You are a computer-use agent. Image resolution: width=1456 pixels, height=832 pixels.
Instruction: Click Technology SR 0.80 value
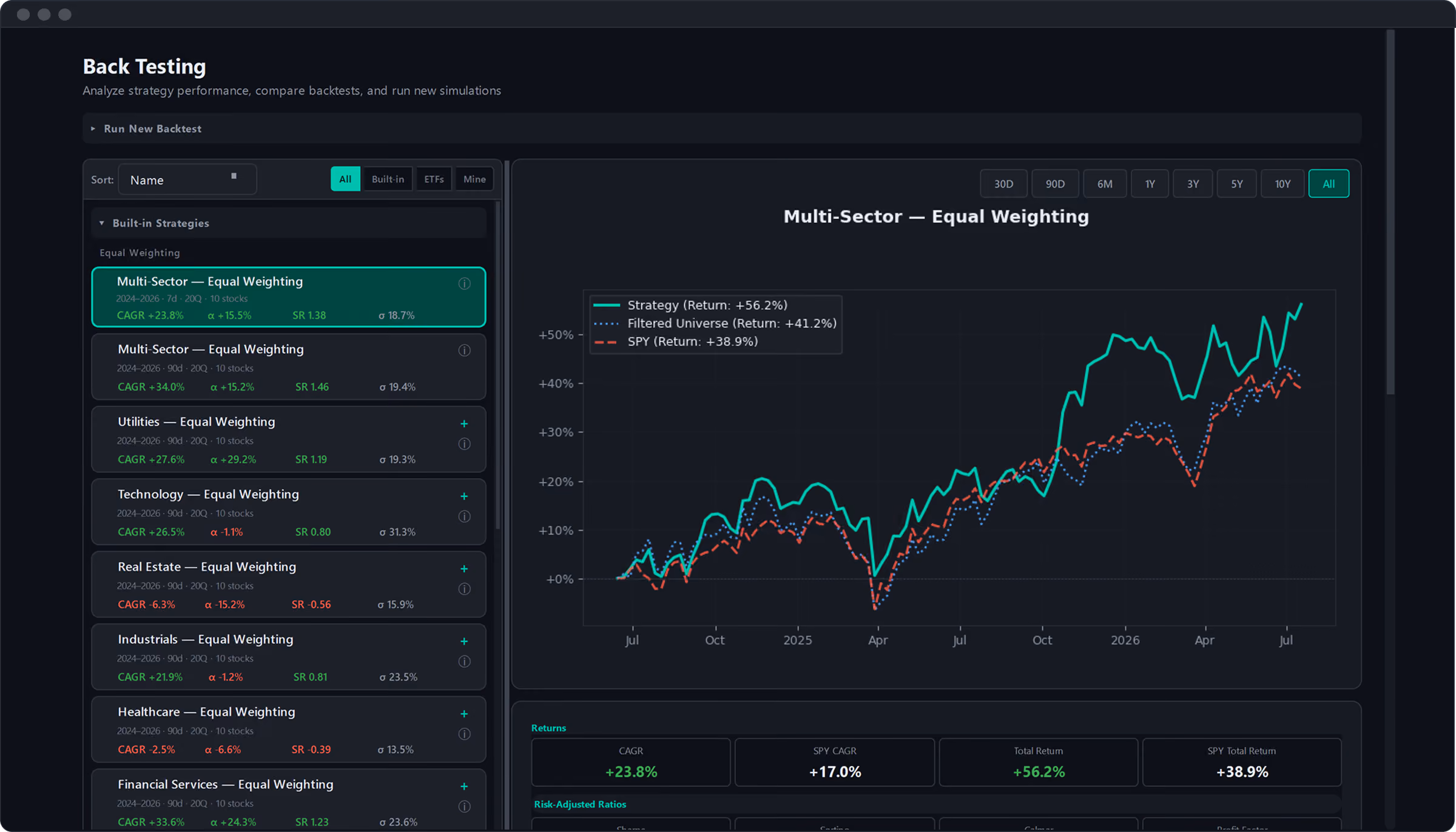coord(313,532)
